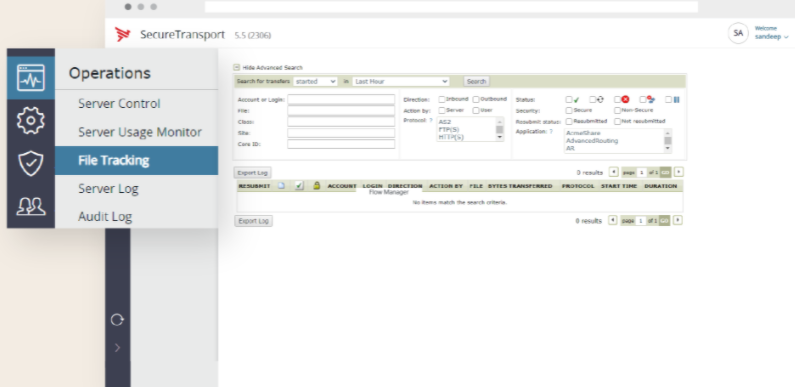Screen dimensions: 795x387
Task: Check the blue paused status checkbox
Action: [668, 100]
